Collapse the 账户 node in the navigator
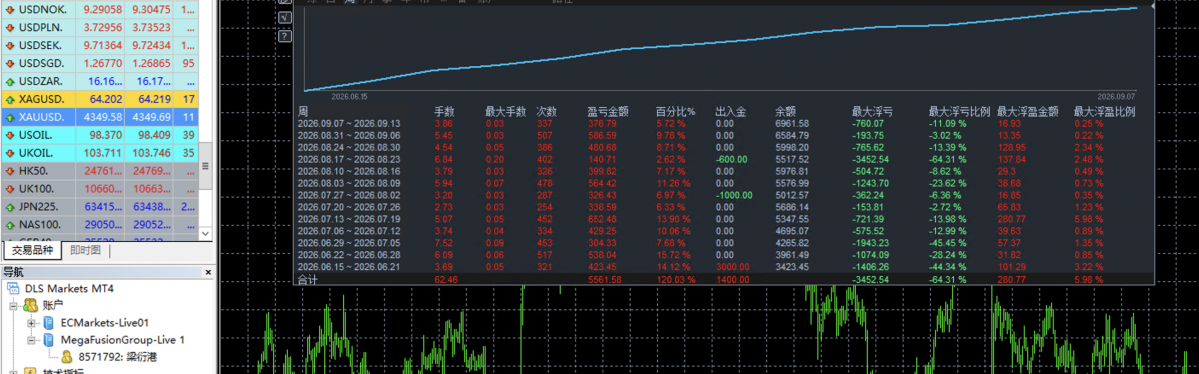The width and height of the screenshot is (1199, 374). [14, 305]
